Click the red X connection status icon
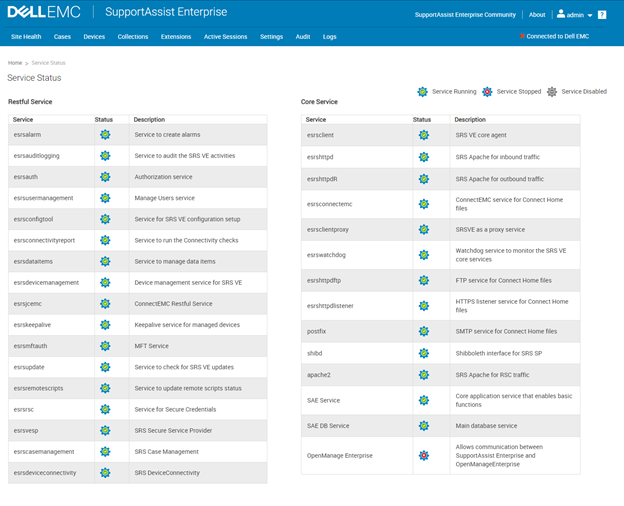 pyautogui.click(x=522, y=36)
